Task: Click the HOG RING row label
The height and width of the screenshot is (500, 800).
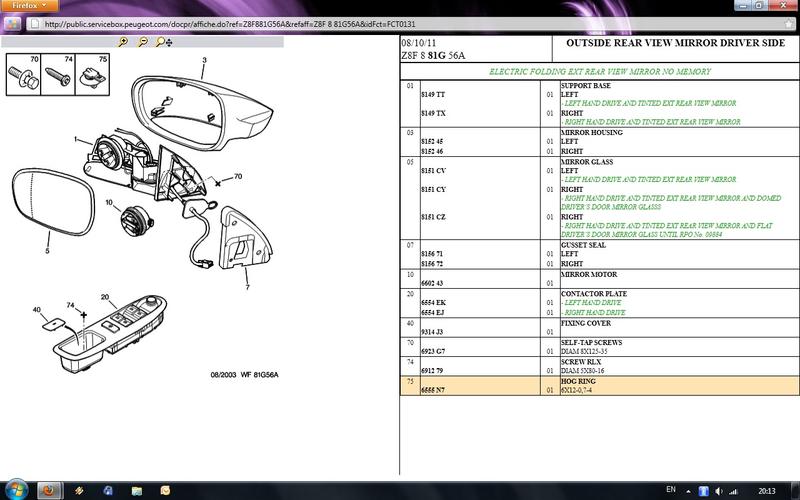Action: 579,382
